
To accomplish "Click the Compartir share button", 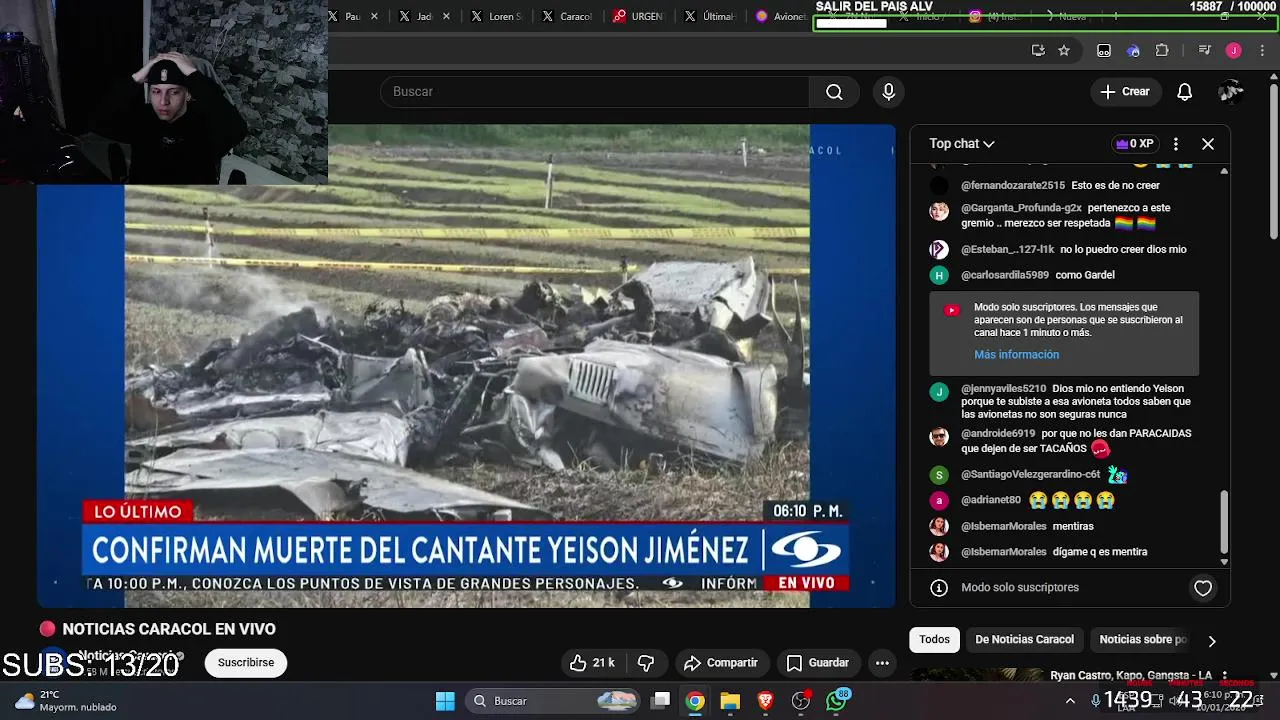I will (721, 663).
